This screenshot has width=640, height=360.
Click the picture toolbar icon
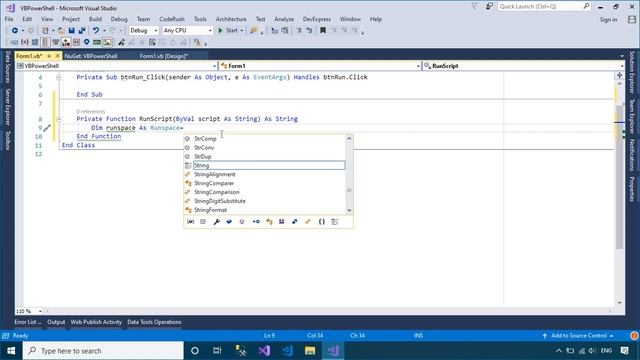click(107, 42)
